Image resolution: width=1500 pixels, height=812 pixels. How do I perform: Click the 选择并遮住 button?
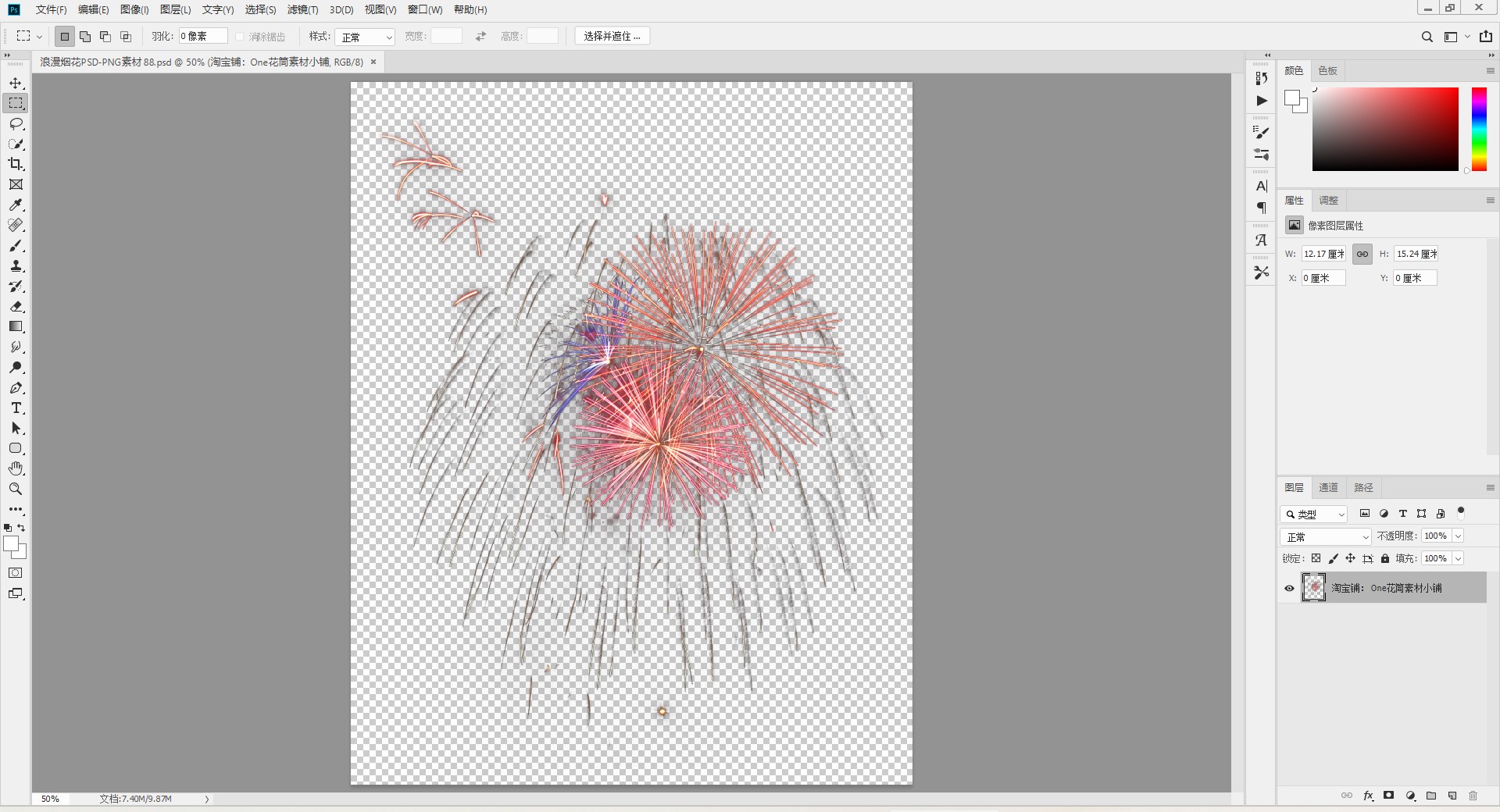click(x=612, y=36)
